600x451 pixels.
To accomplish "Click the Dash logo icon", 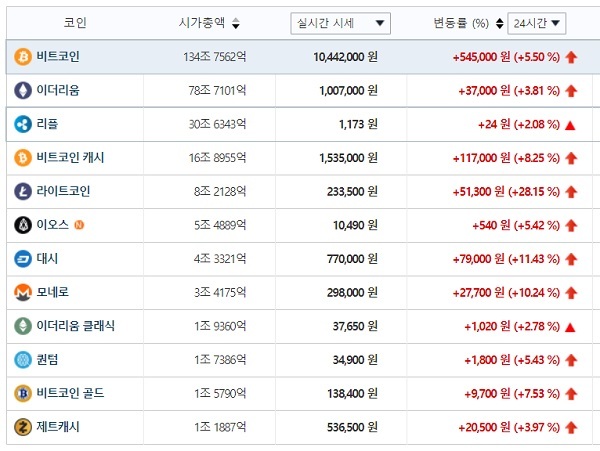I will click(x=23, y=259).
